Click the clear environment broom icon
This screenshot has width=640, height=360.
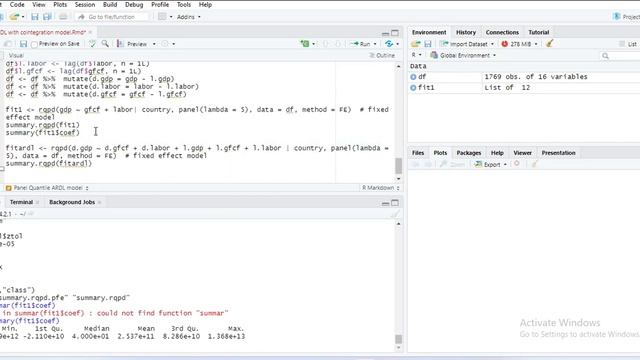coord(549,44)
